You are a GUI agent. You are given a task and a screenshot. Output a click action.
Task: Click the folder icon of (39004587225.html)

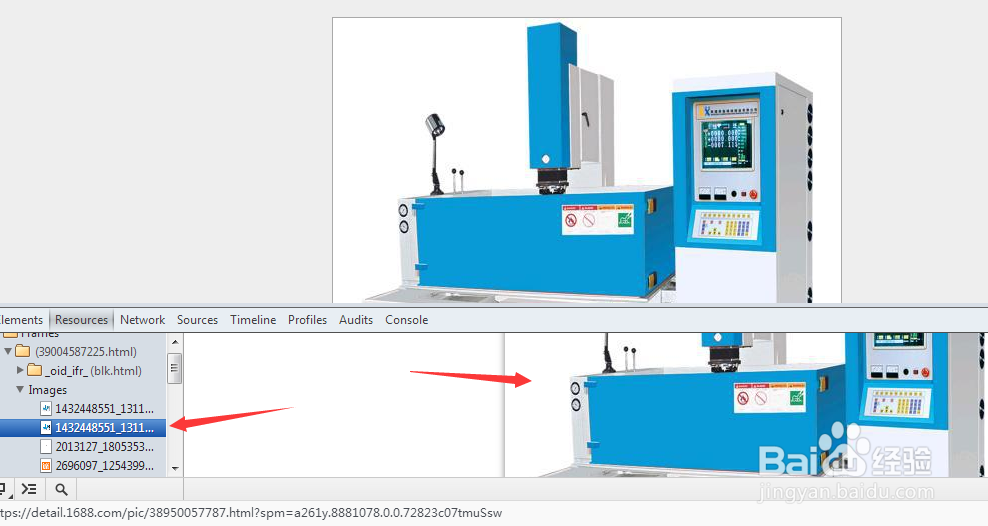coord(23,351)
